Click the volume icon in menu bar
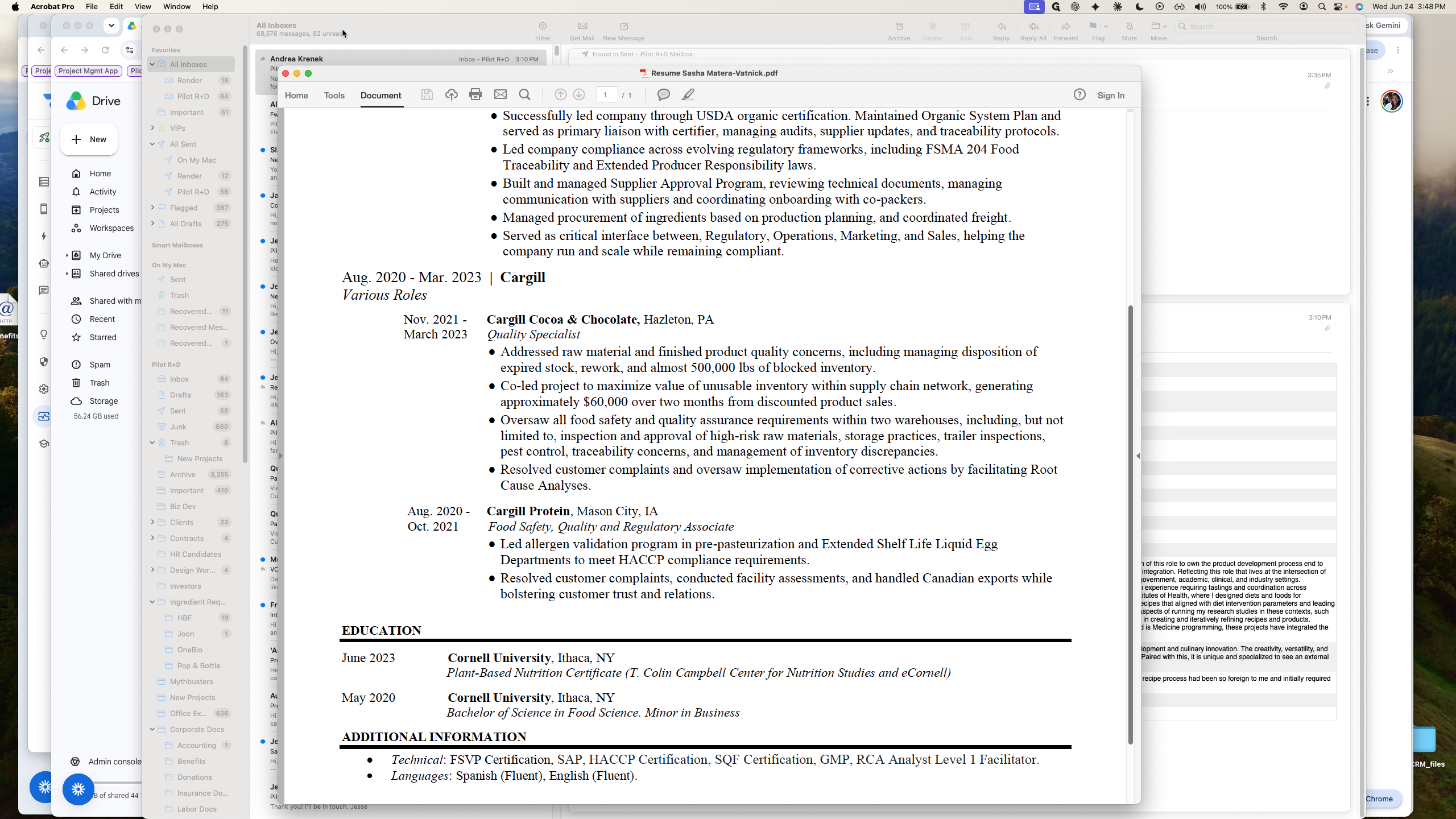Image resolution: width=1456 pixels, height=819 pixels. 1200,7
